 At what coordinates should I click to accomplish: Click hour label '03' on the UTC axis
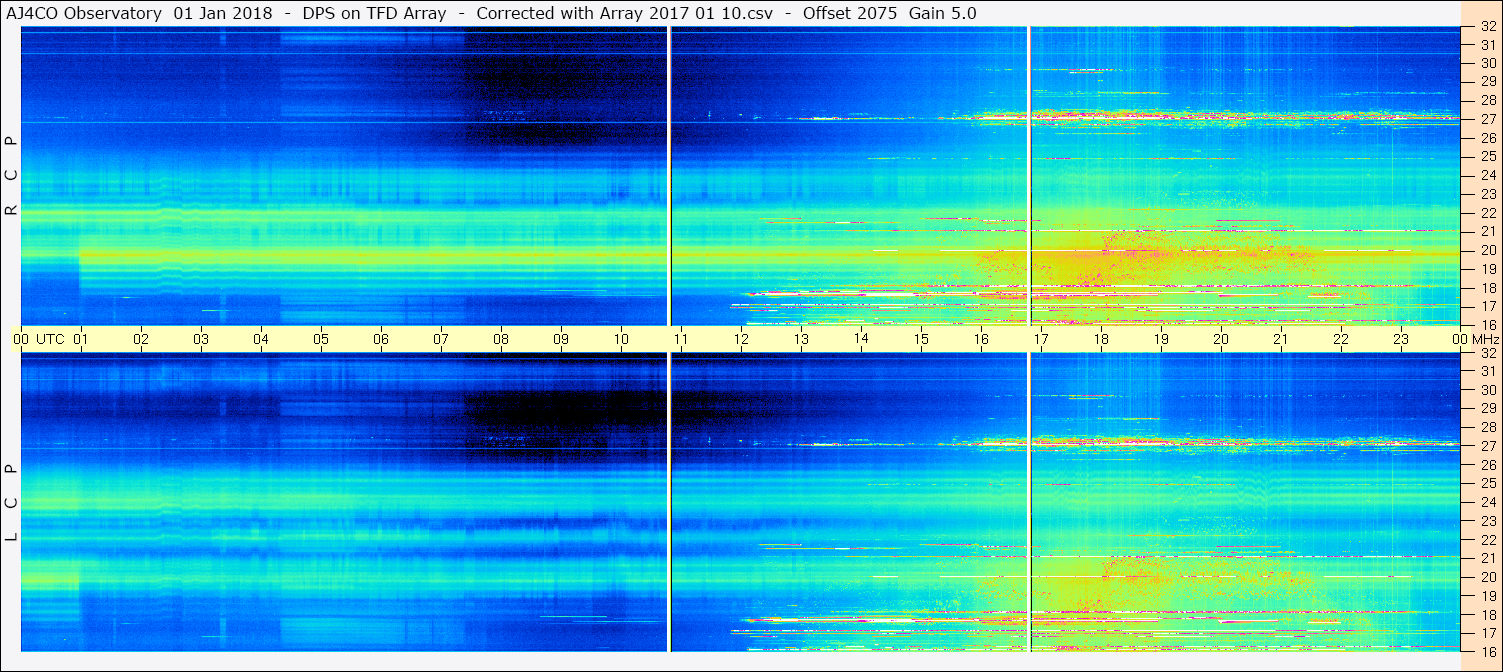(201, 339)
